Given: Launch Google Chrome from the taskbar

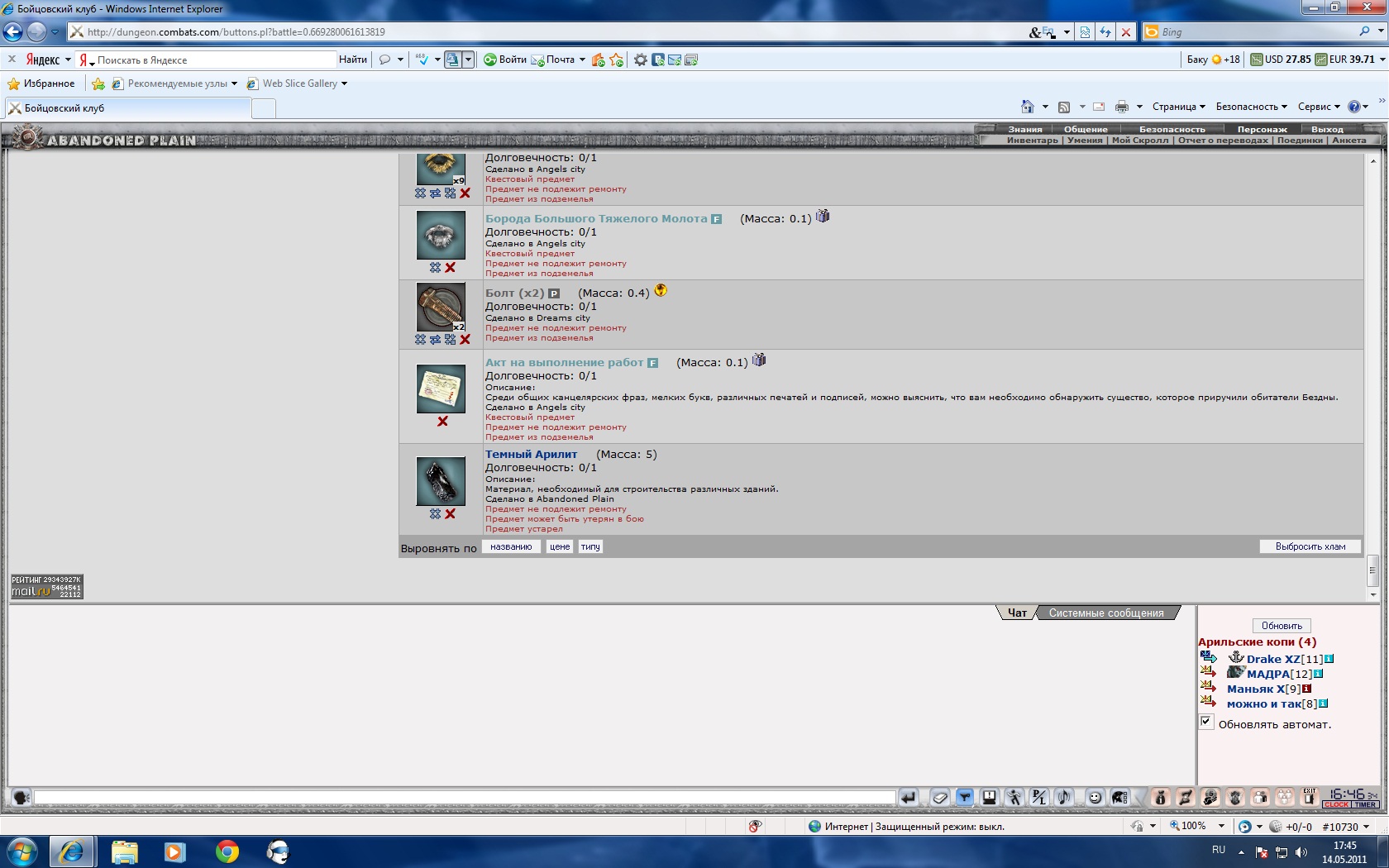Looking at the screenshot, I should (x=227, y=851).
